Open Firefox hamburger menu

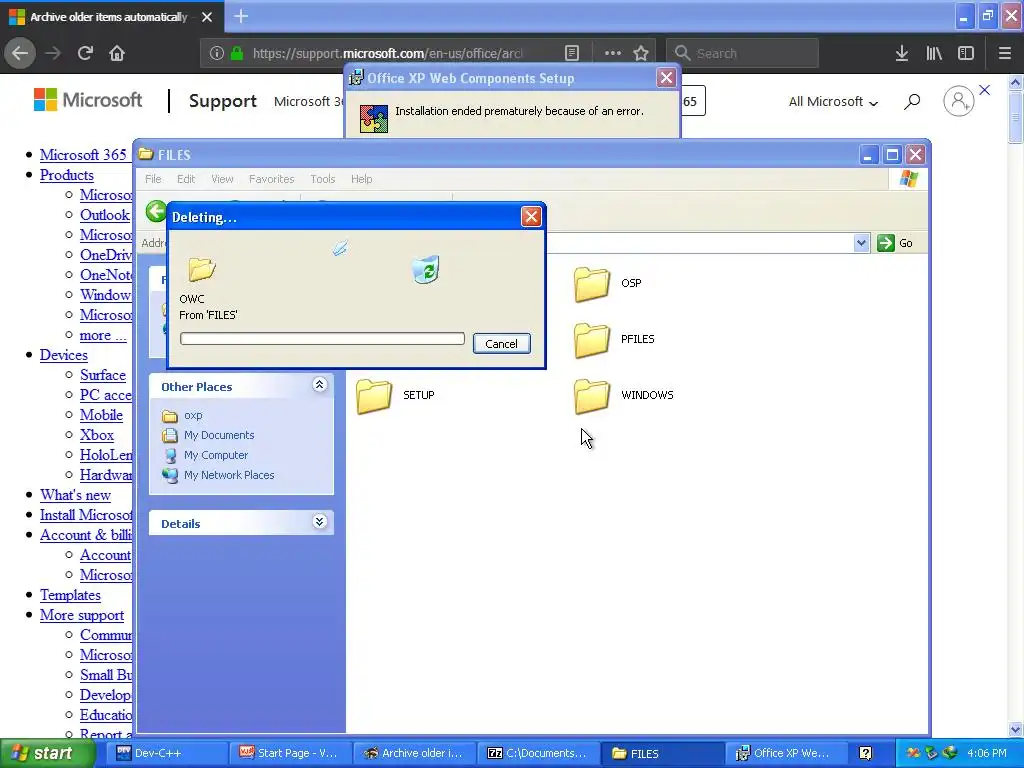click(x=1005, y=53)
